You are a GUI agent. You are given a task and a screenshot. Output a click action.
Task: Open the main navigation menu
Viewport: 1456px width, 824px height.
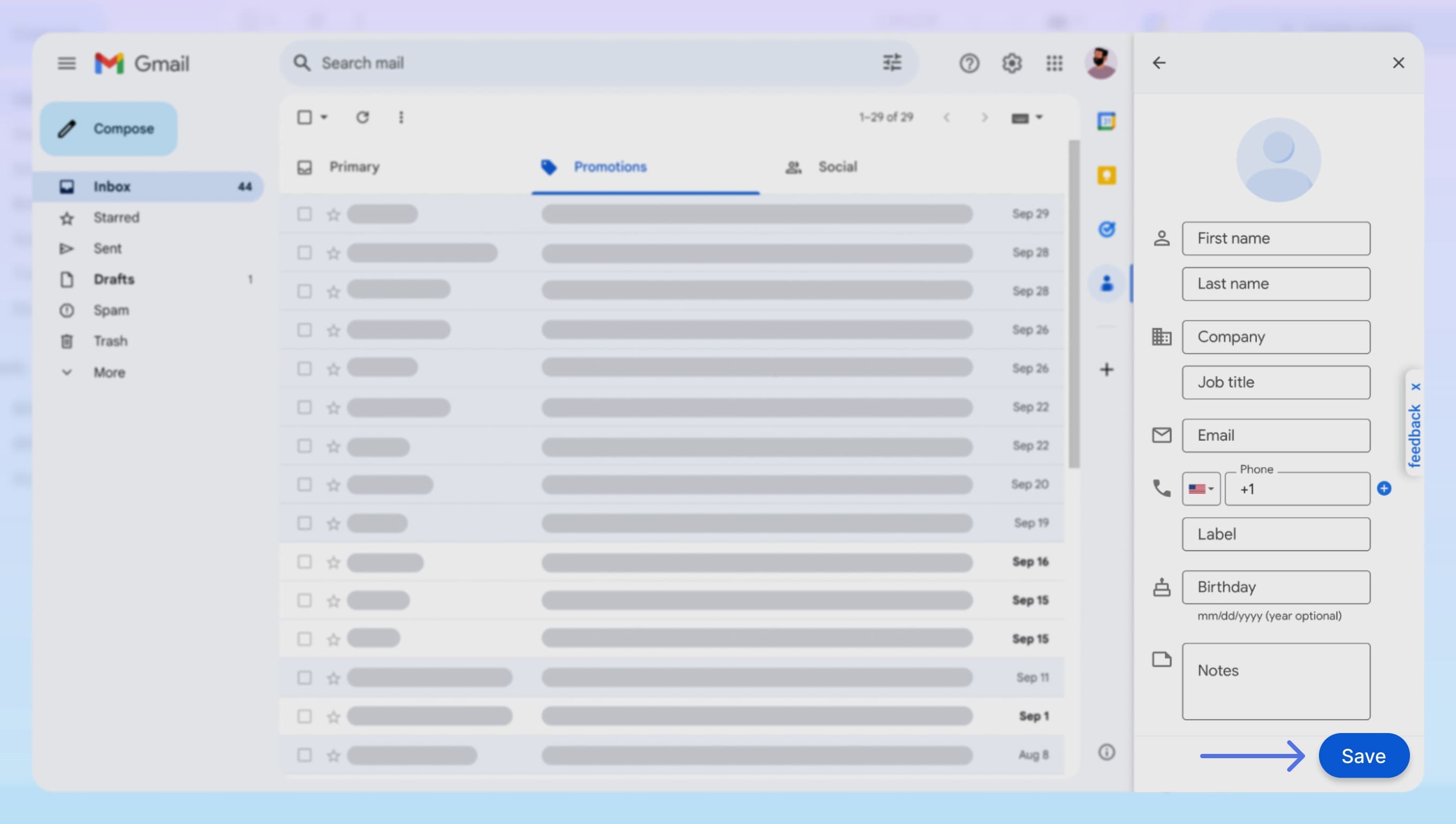click(x=66, y=63)
